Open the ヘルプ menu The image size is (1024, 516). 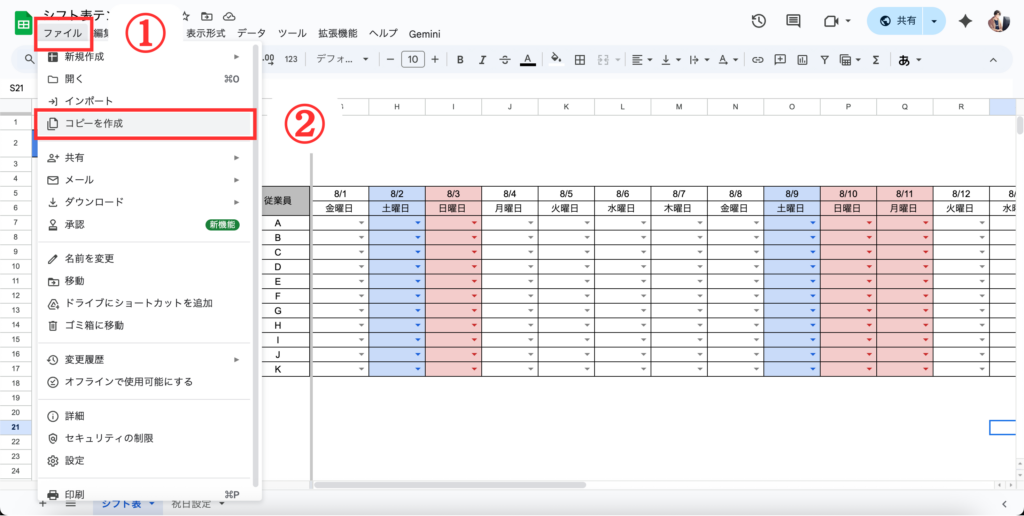383,33
